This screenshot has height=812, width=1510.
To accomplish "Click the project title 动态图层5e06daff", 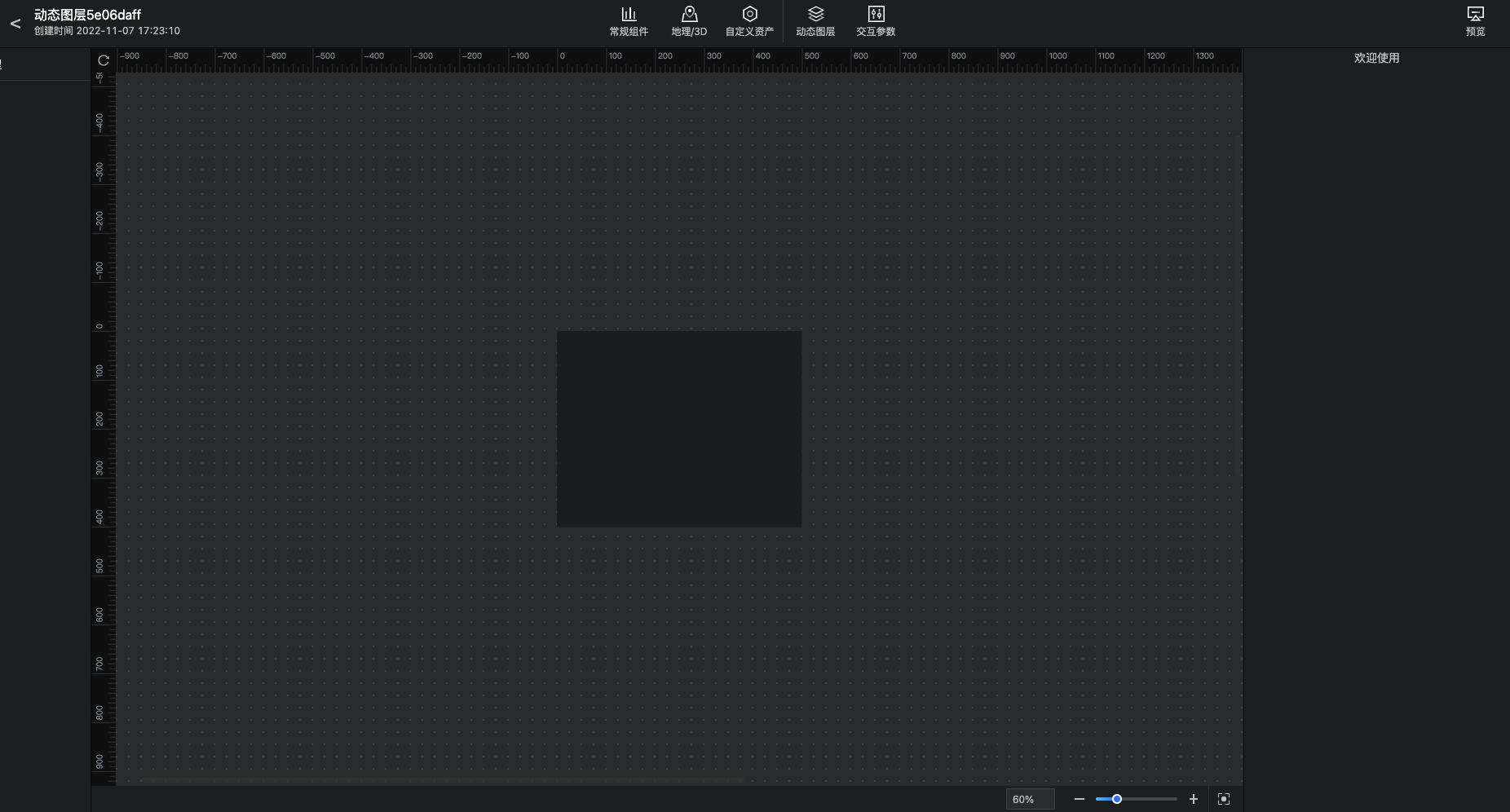I will click(x=87, y=15).
